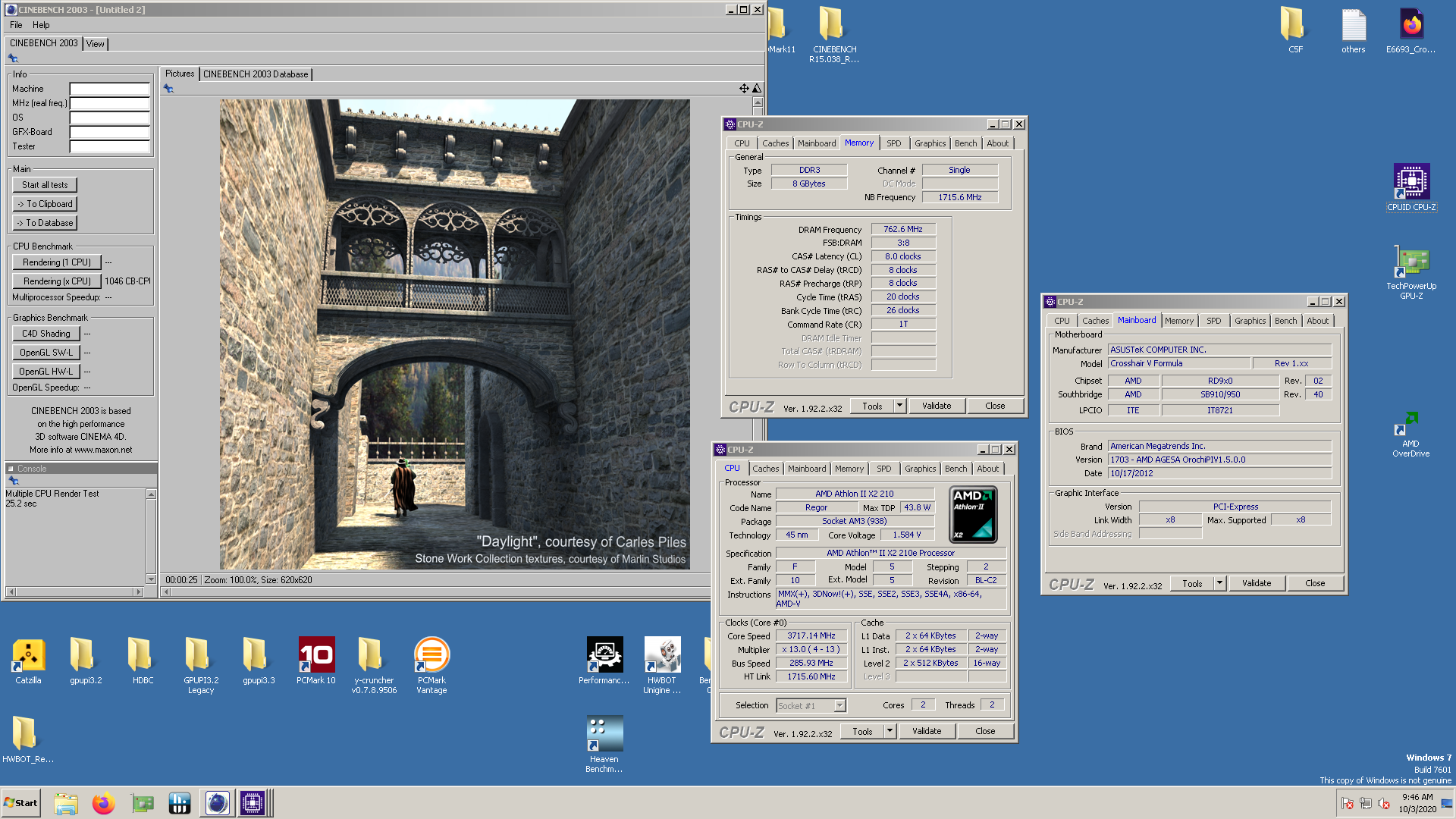Image resolution: width=1456 pixels, height=819 pixels.
Task: Run the OpenGL HW-L test
Action: 46,372
